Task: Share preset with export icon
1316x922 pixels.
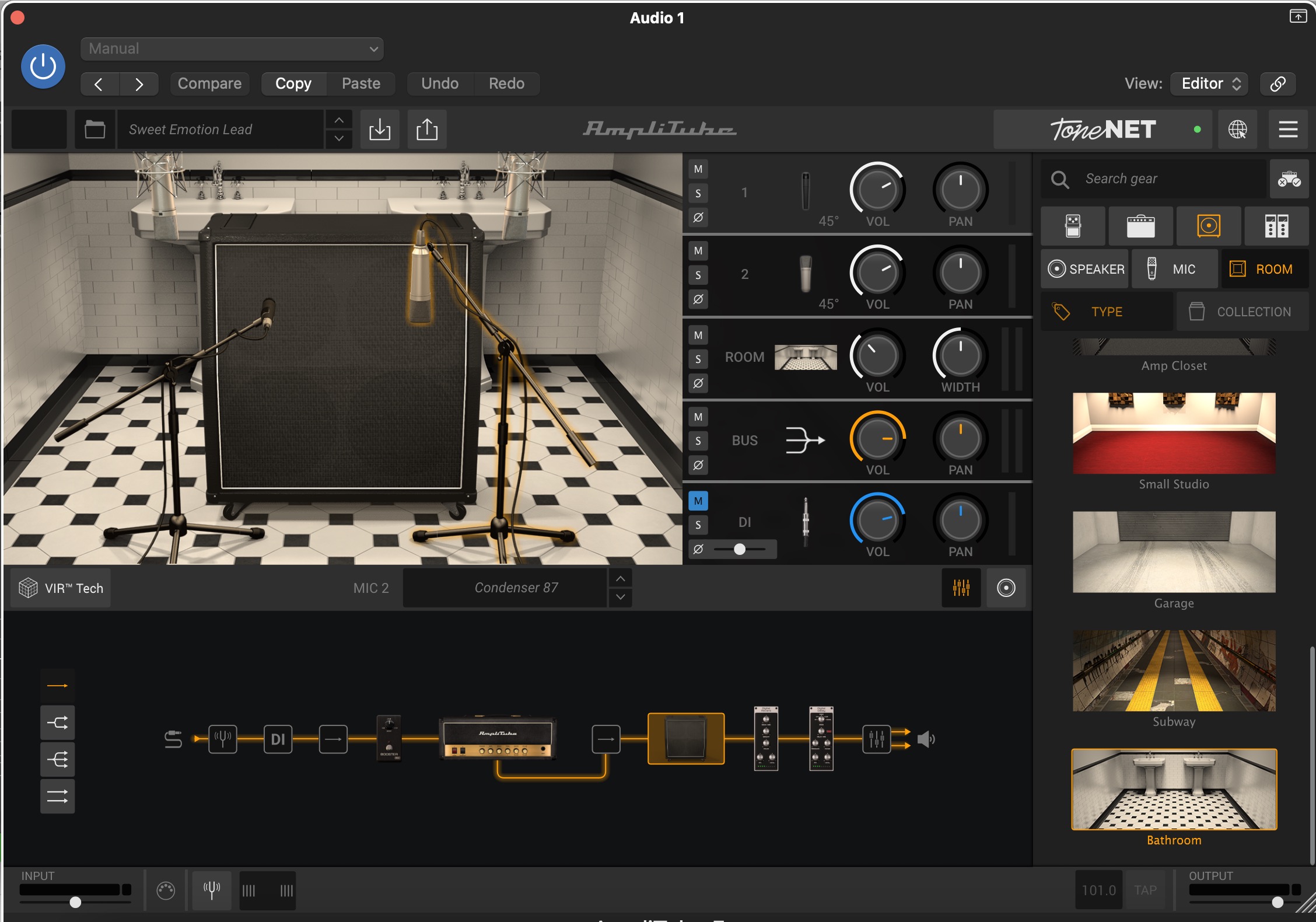Action: pos(427,129)
